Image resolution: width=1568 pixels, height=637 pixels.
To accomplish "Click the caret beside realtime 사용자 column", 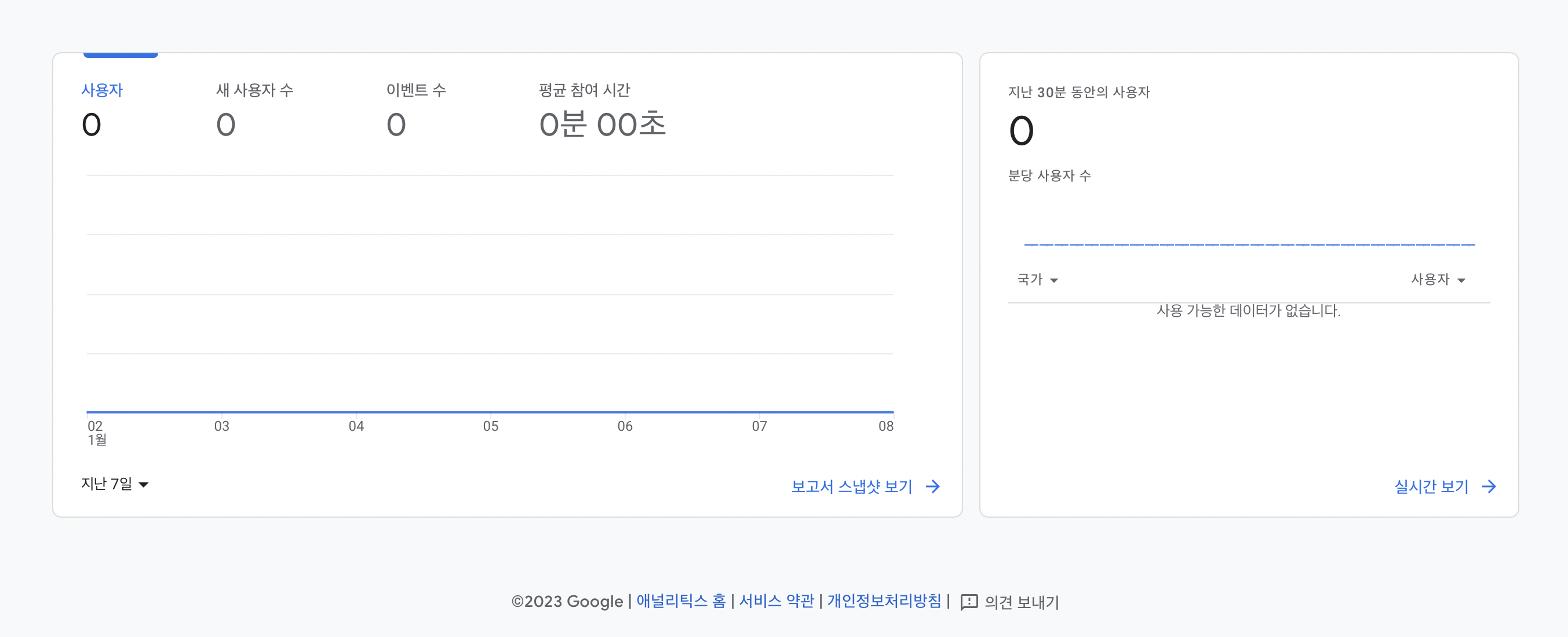I will 1461,280.
